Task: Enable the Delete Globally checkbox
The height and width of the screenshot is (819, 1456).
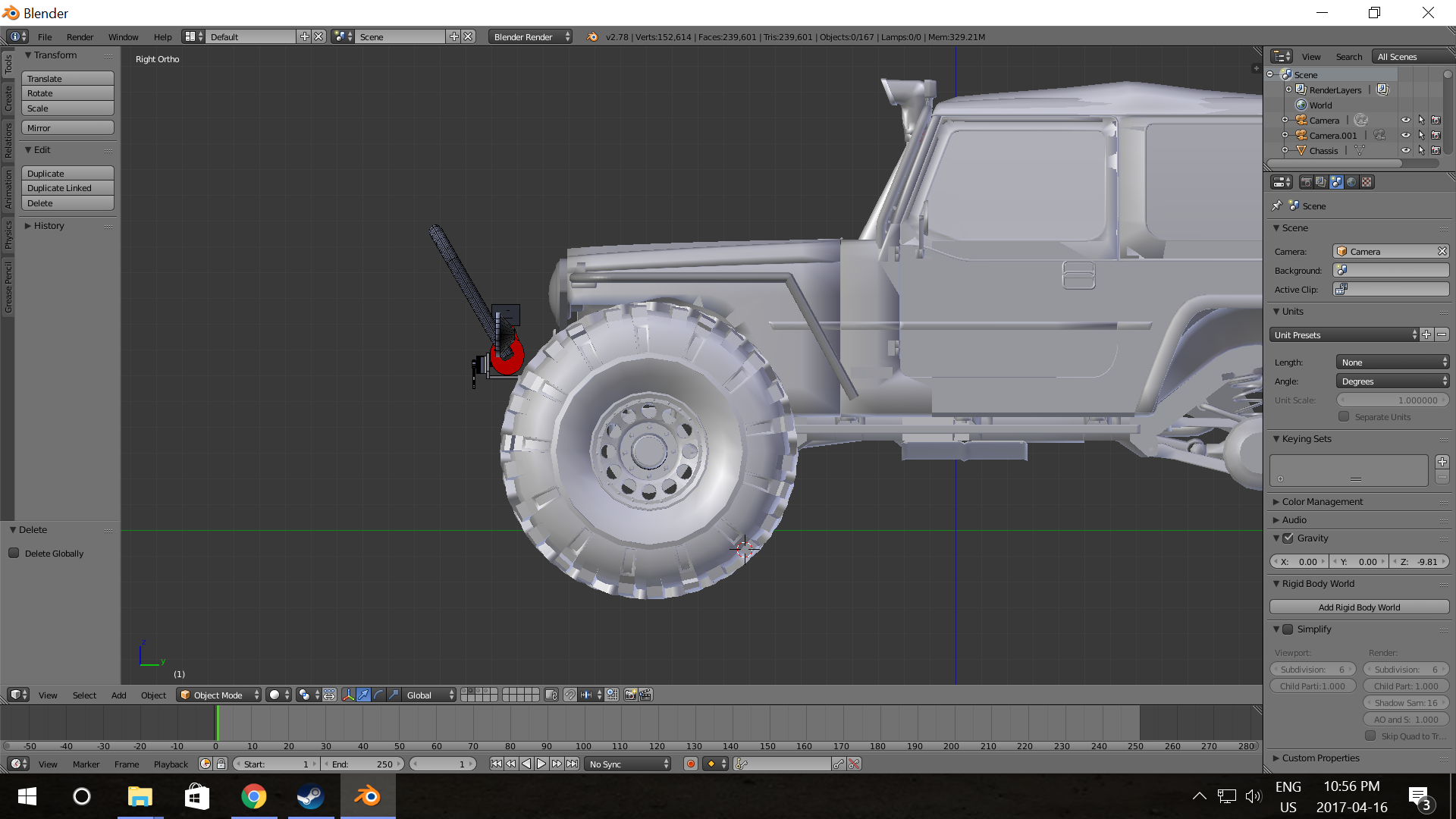Action: tap(14, 553)
